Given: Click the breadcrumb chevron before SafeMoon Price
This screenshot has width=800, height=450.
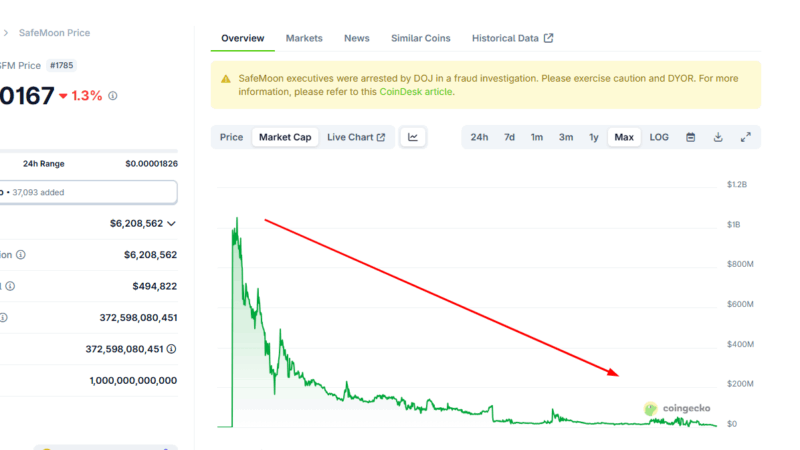Looking at the screenshot, I should click(x=6, y=33).
